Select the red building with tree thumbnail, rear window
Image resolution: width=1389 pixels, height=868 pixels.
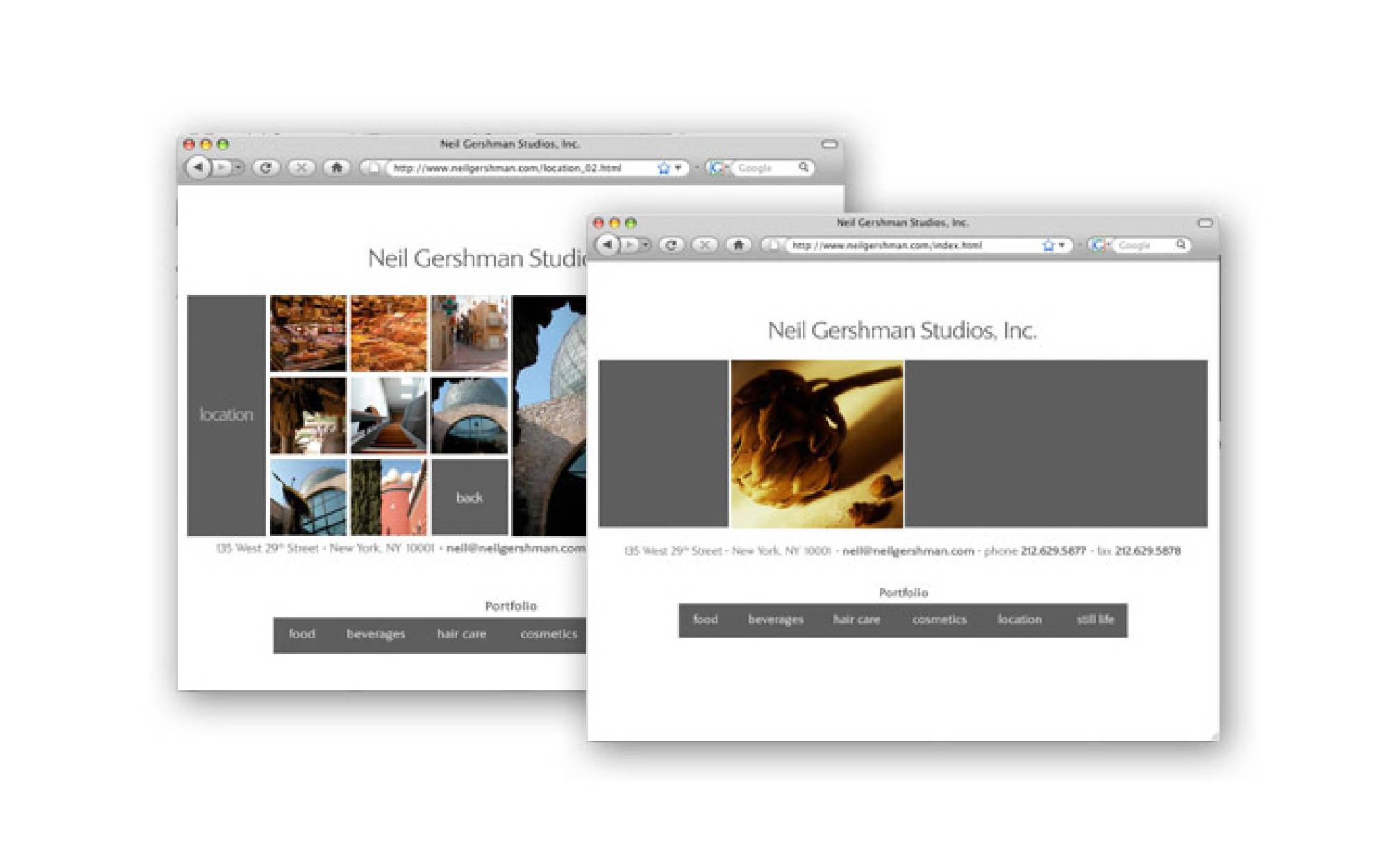(x=389, y=497)
